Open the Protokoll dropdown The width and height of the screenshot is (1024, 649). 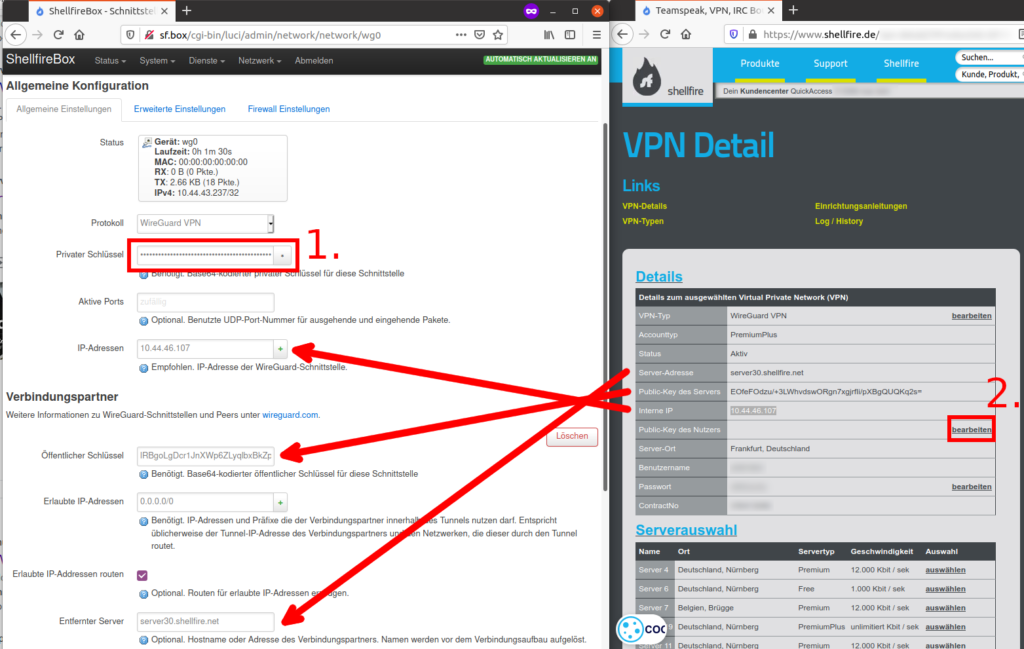pyautogui.click(x=204, y=223)
